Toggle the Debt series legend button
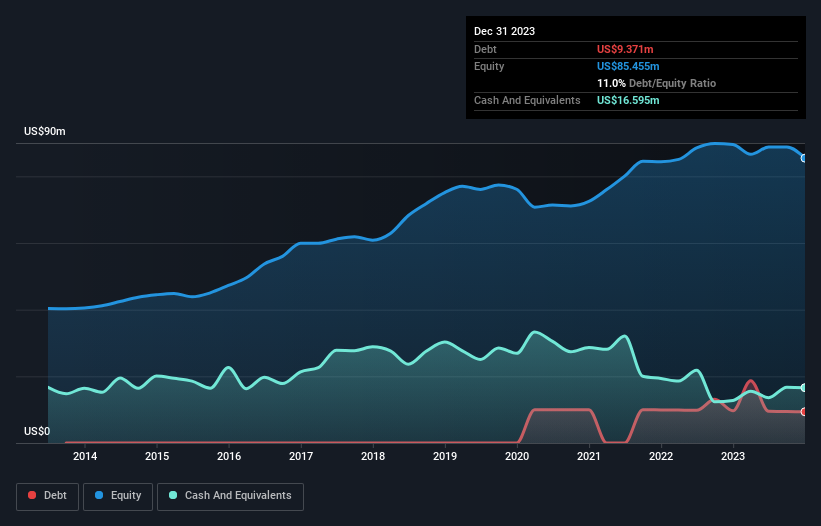Viewport: 821px width, 526px height. click(48, 496)
